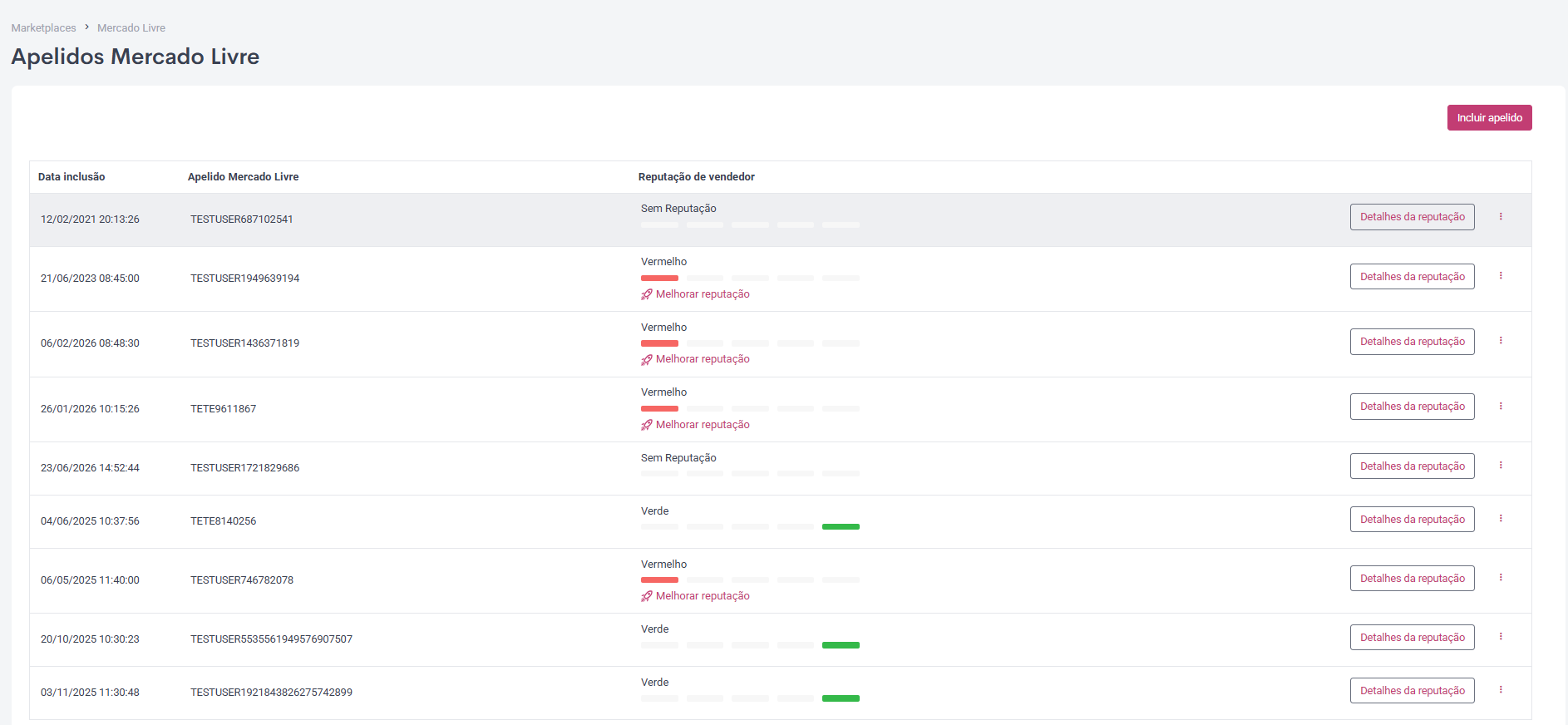The width and height of the screenshot is (1568, 725).
Task: Open three-dot menu for TETE9611867
Action: tap(1501, 407)
